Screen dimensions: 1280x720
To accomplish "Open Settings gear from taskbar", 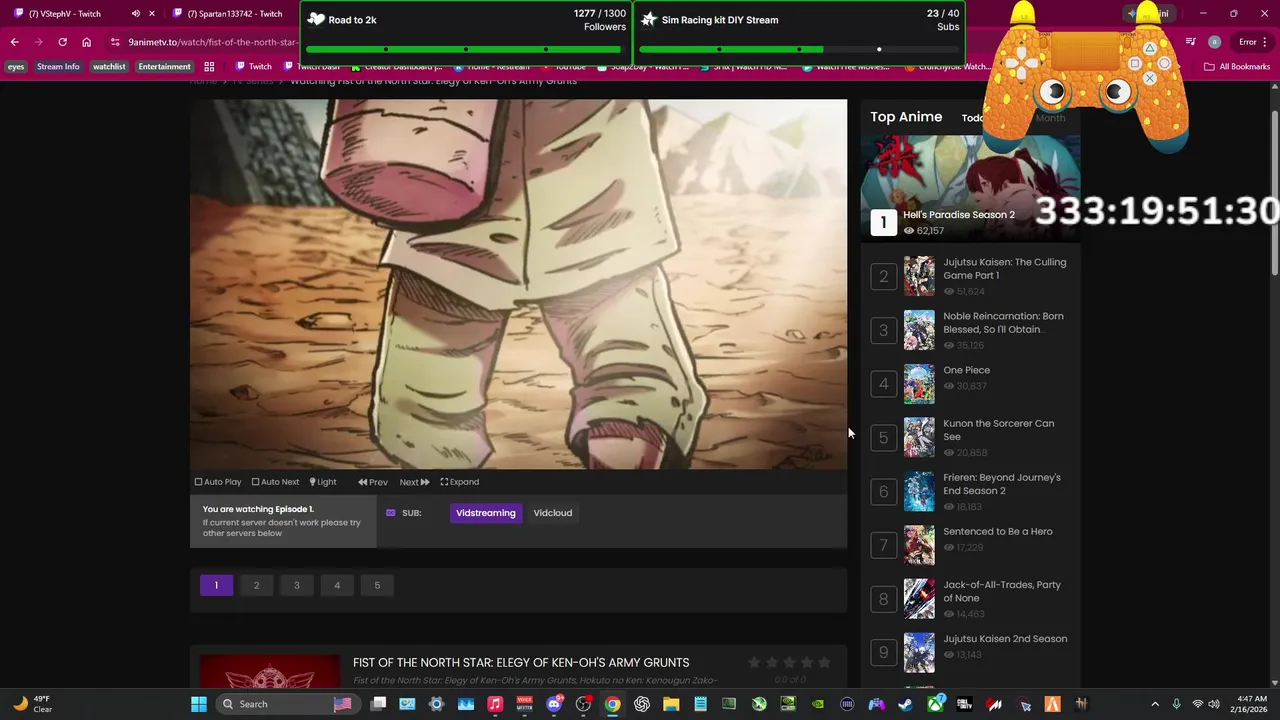I will click(436, 704).
